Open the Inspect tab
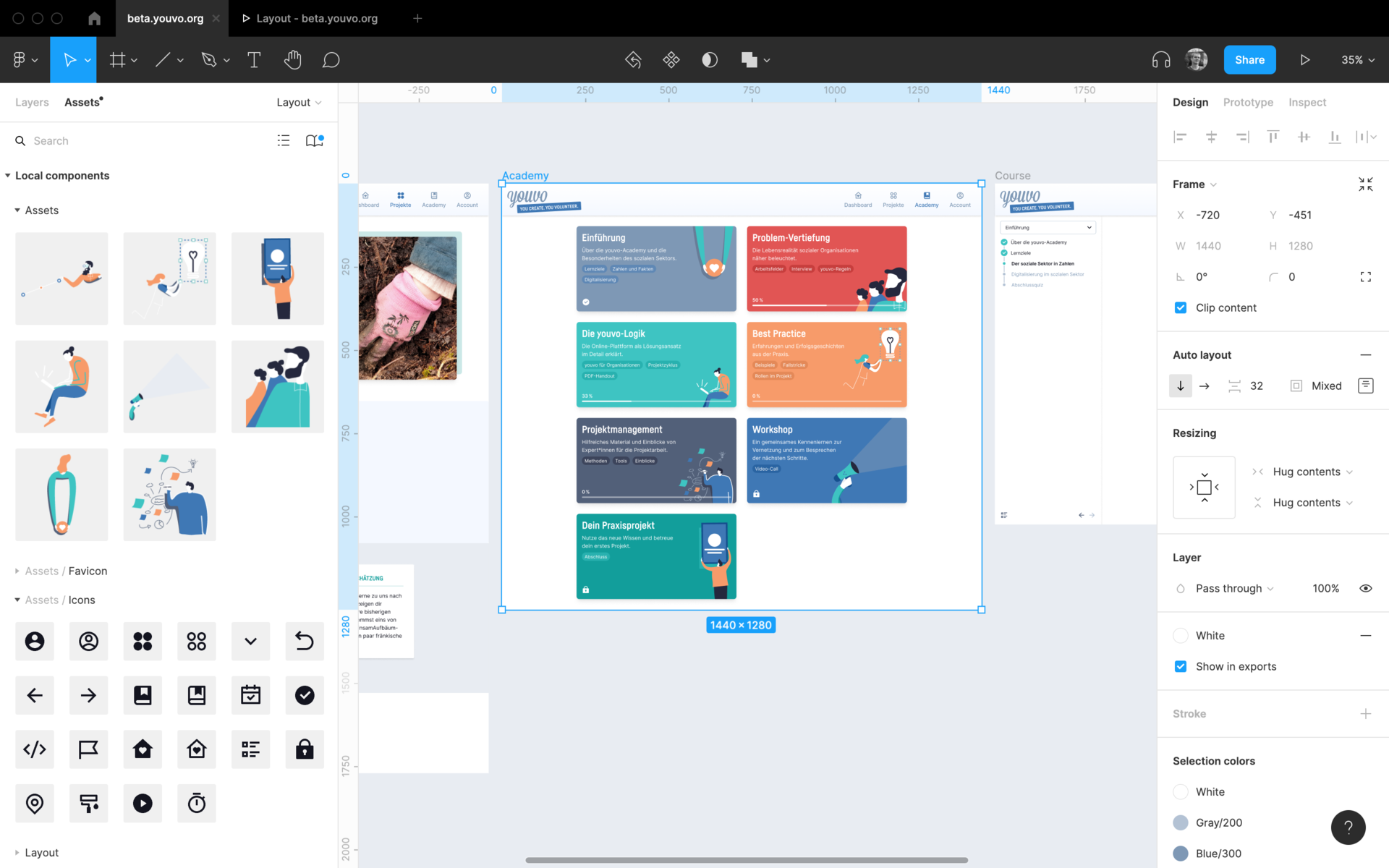 coord(1307,102)
